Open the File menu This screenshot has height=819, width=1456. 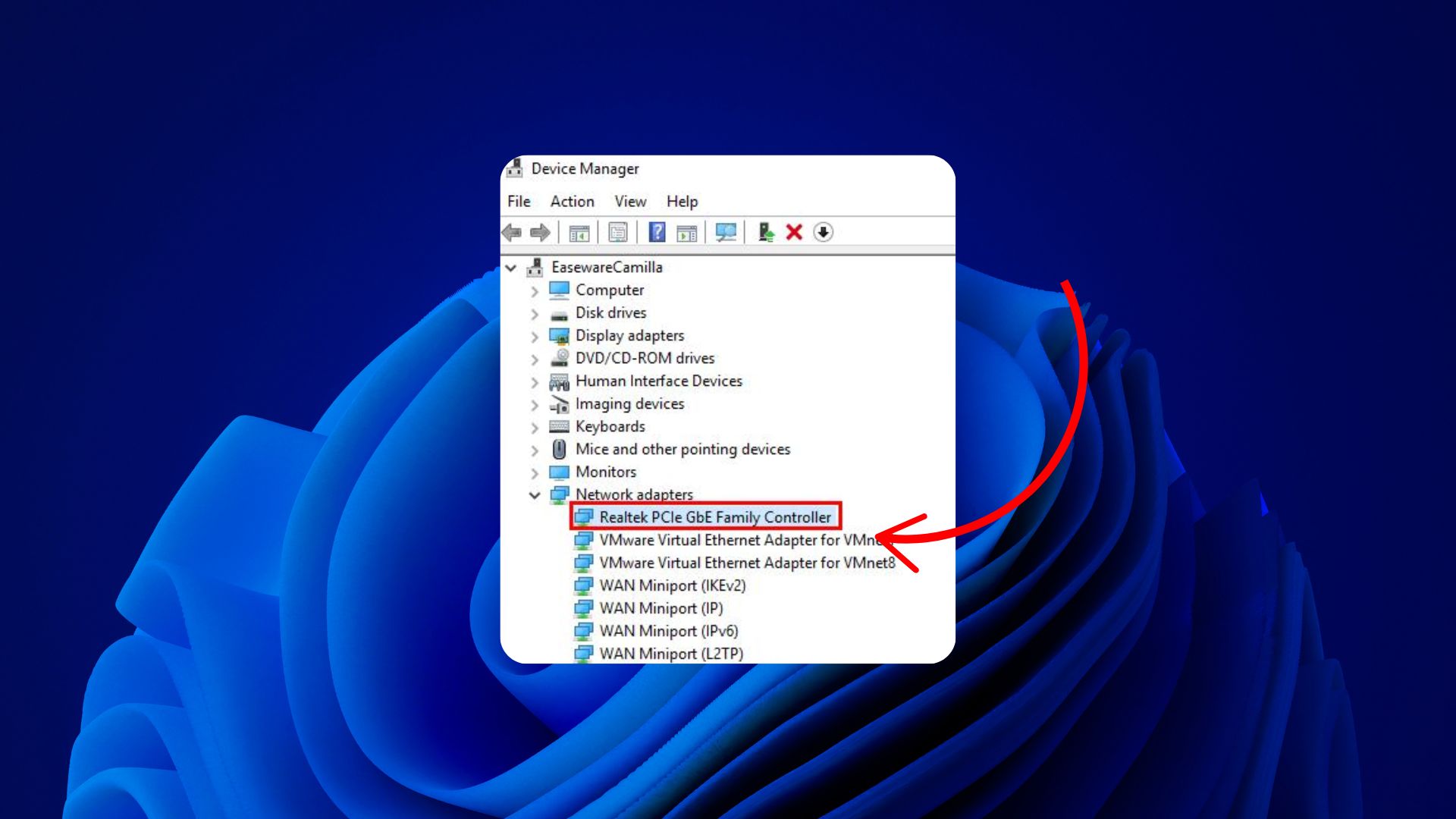[x=519, y=201]
